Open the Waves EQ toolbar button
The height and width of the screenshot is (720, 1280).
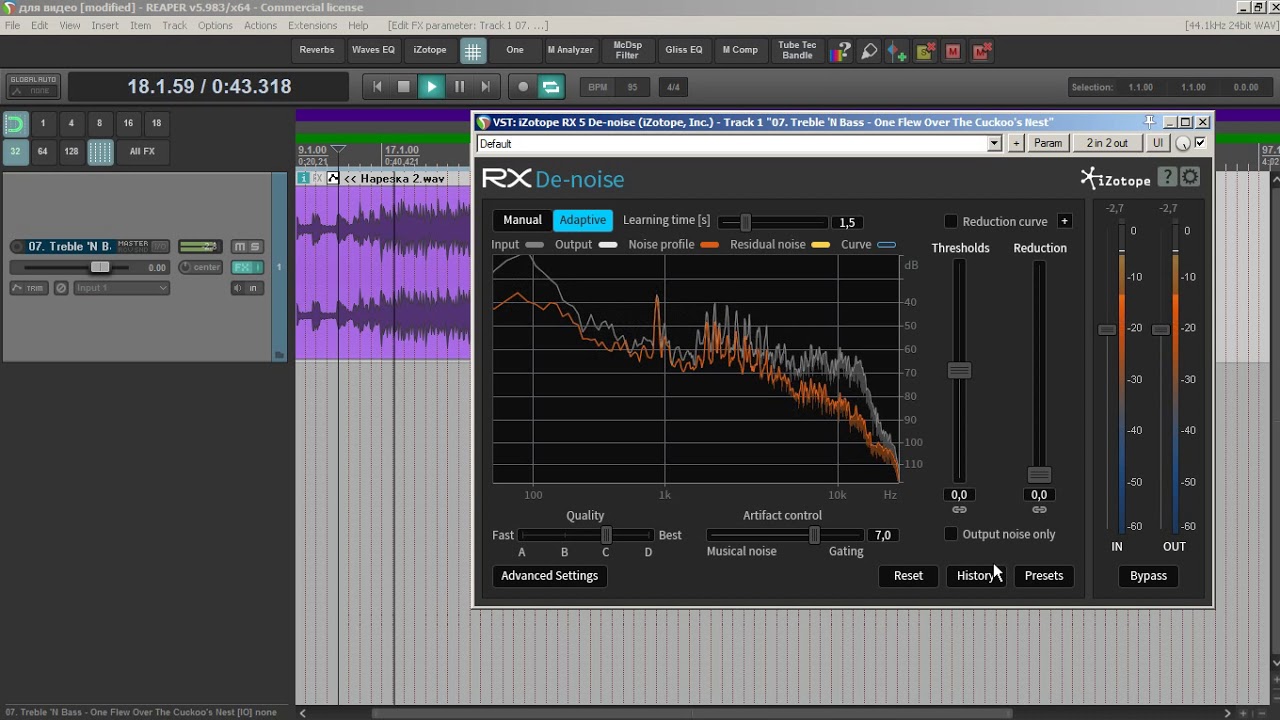tap(373, 50)
